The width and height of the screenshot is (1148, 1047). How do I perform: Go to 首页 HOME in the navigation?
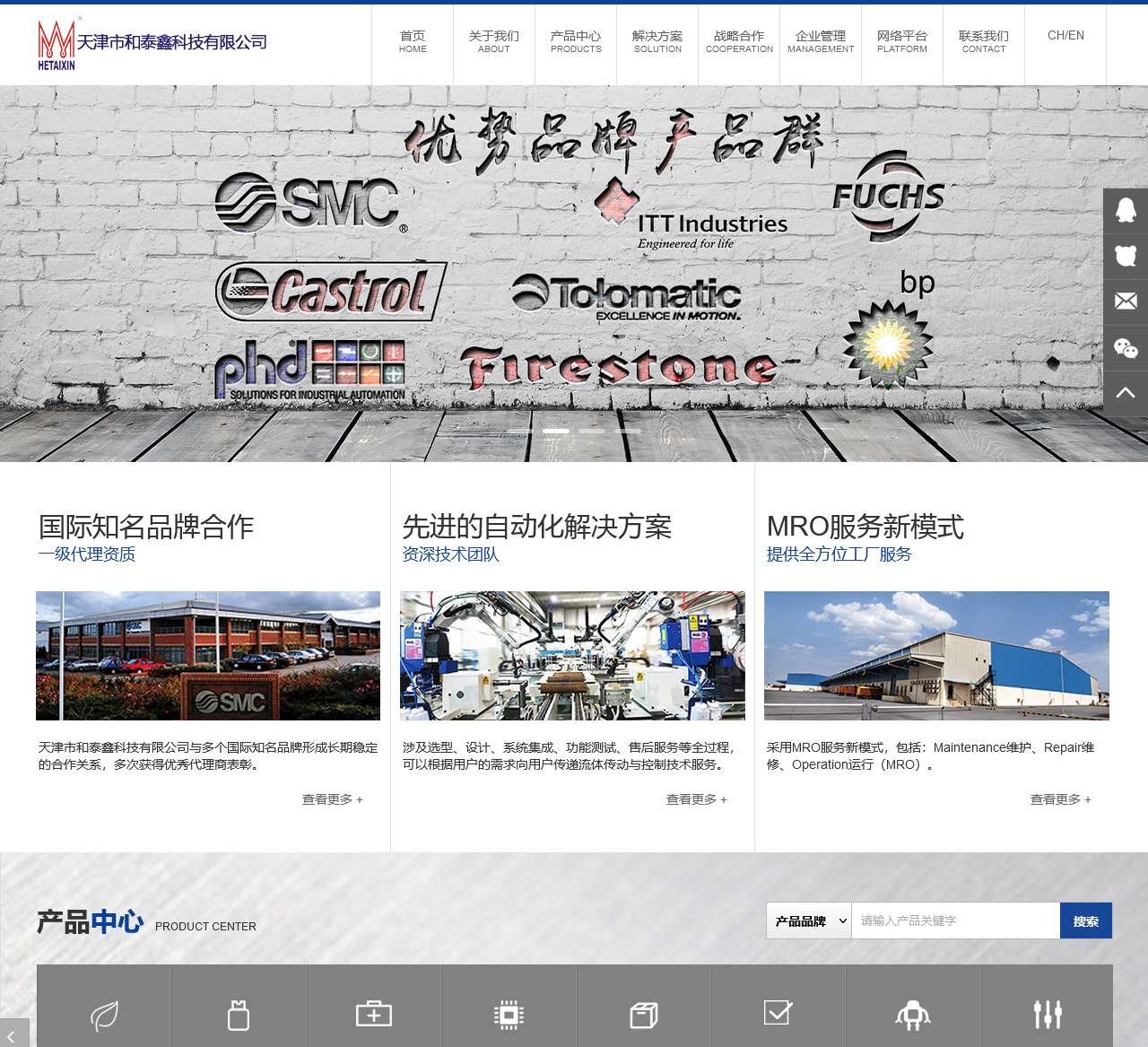click(413, 42)
